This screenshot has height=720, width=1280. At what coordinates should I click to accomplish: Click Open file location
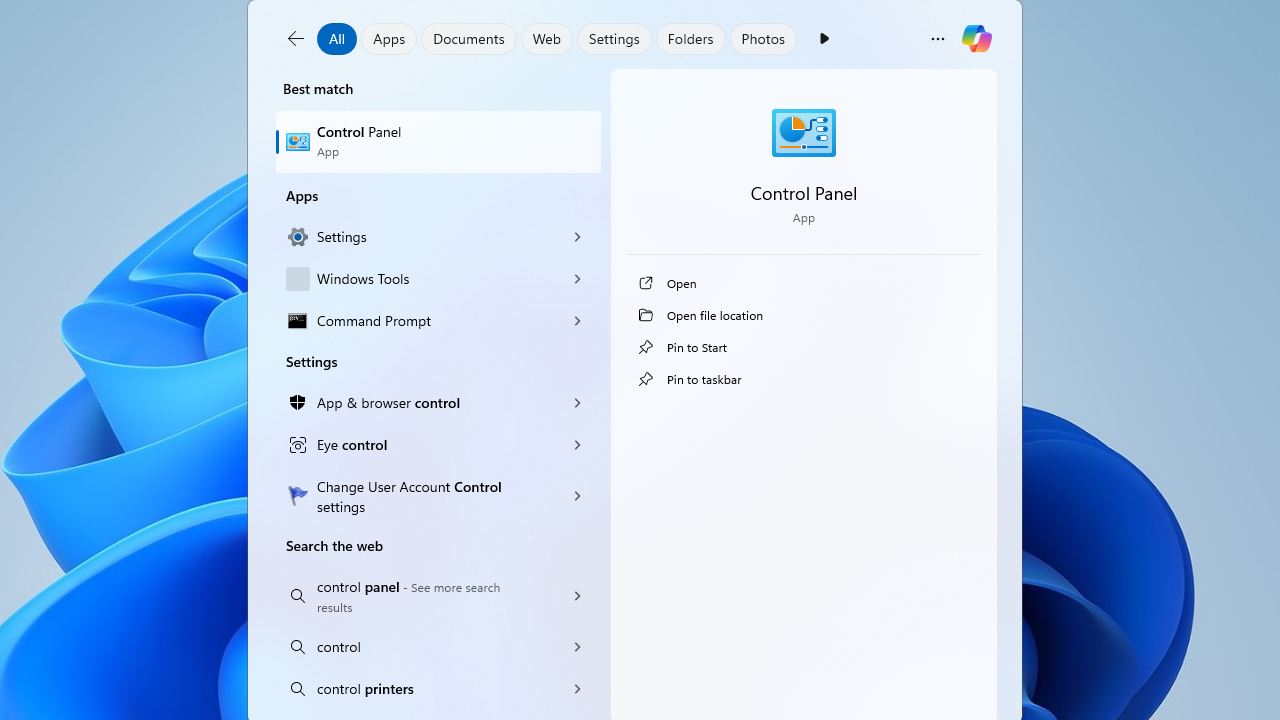[x=714, y=316]
